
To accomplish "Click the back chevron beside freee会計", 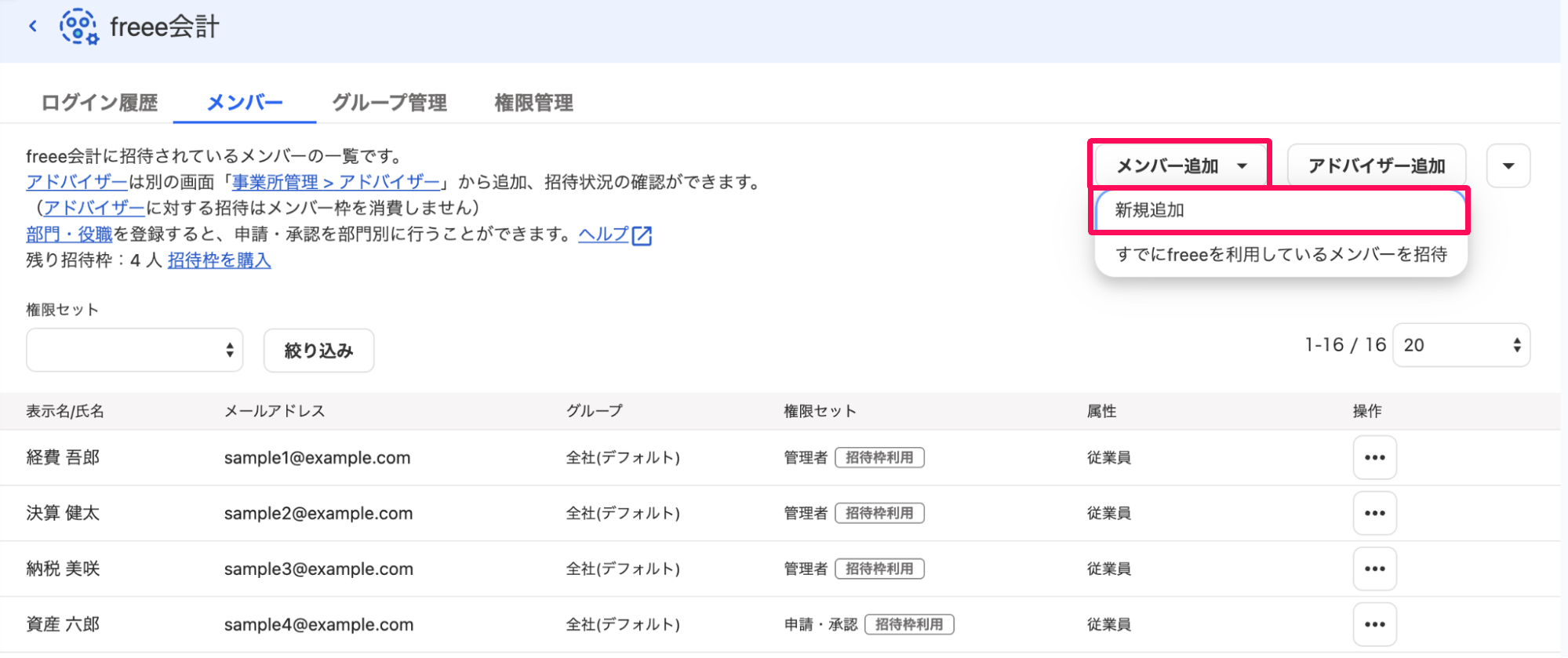I will pos(33,27).
